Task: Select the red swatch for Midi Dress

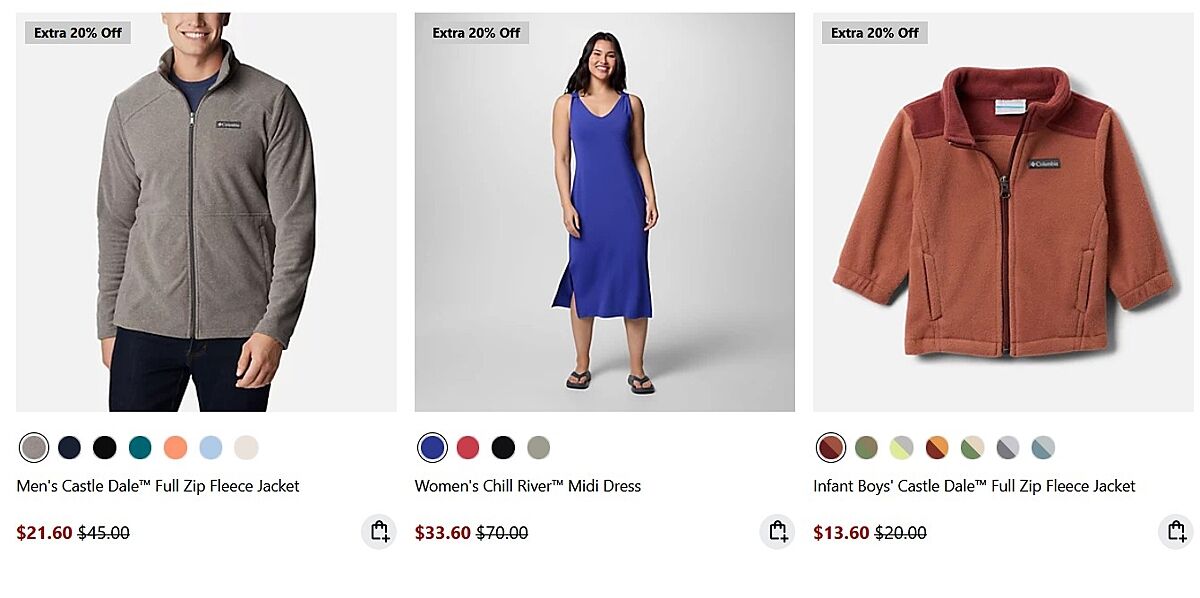Action: coord(468,447)
